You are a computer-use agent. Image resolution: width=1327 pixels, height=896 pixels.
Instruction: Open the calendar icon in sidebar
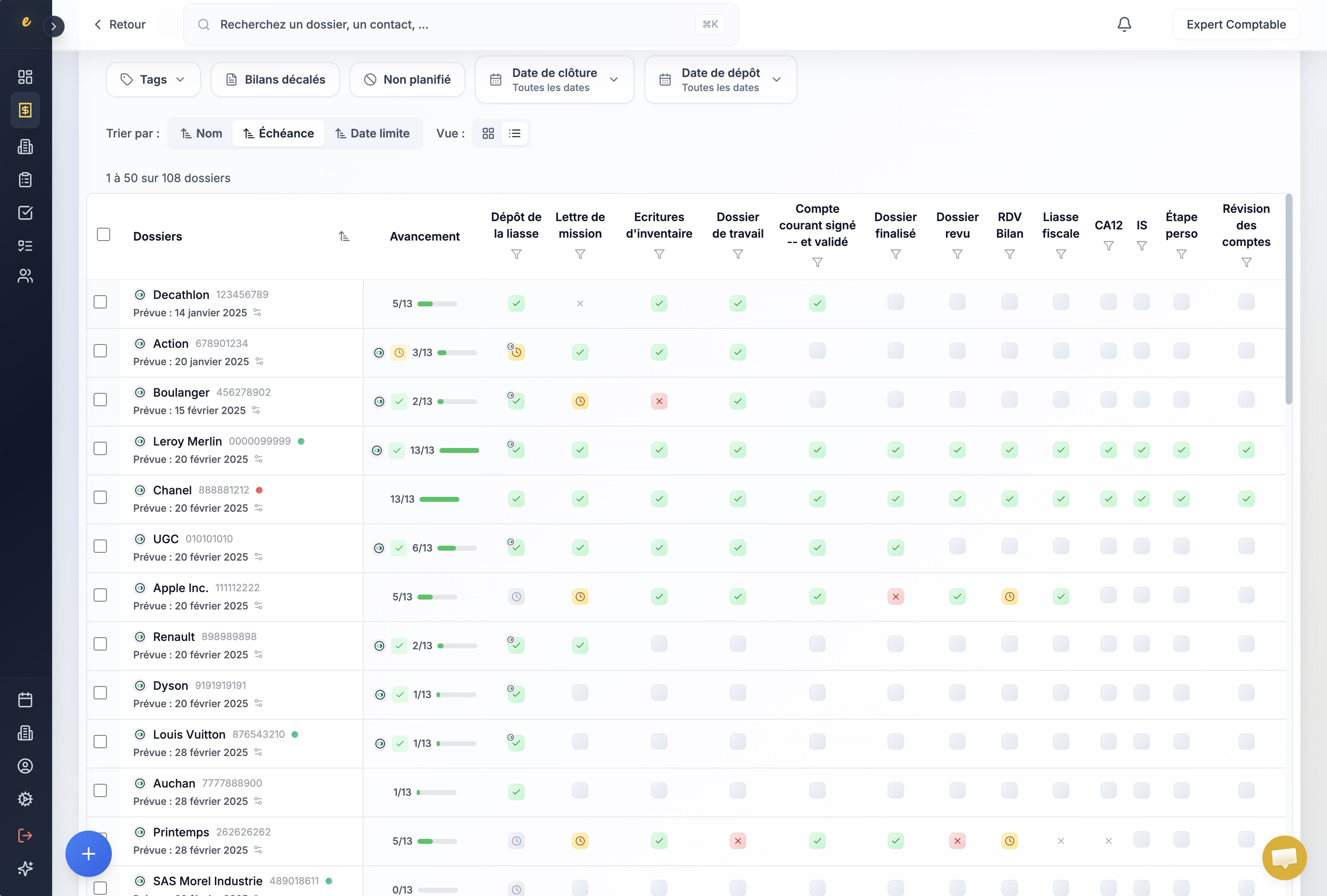[x=25, y=700]
